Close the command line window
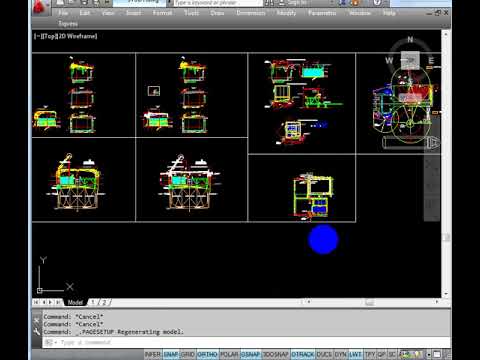The height and width of the screenshot is (360, 480). coord(37,320)
